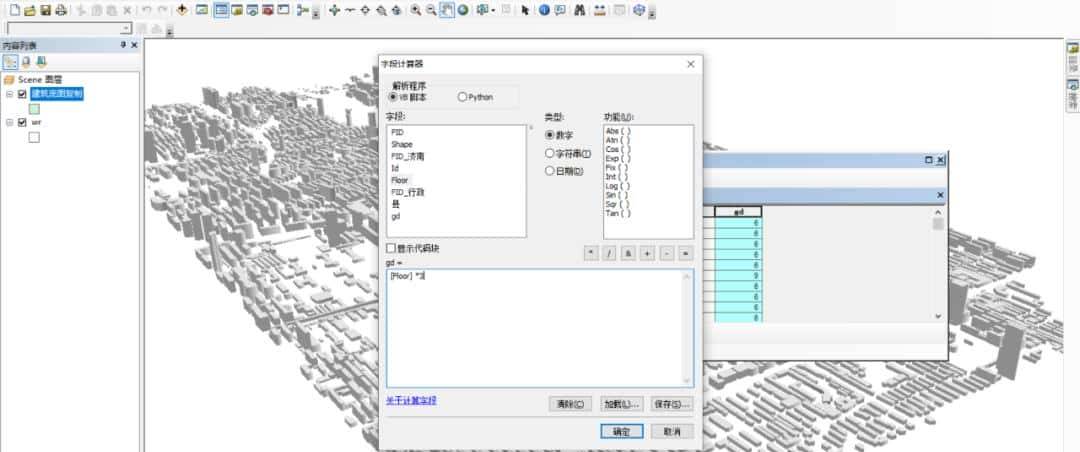The width and height of the screenshot is (1080, 452).
Task: Open the dropdown arrow beside the green-arrow view icon
Action: [493, 10]
